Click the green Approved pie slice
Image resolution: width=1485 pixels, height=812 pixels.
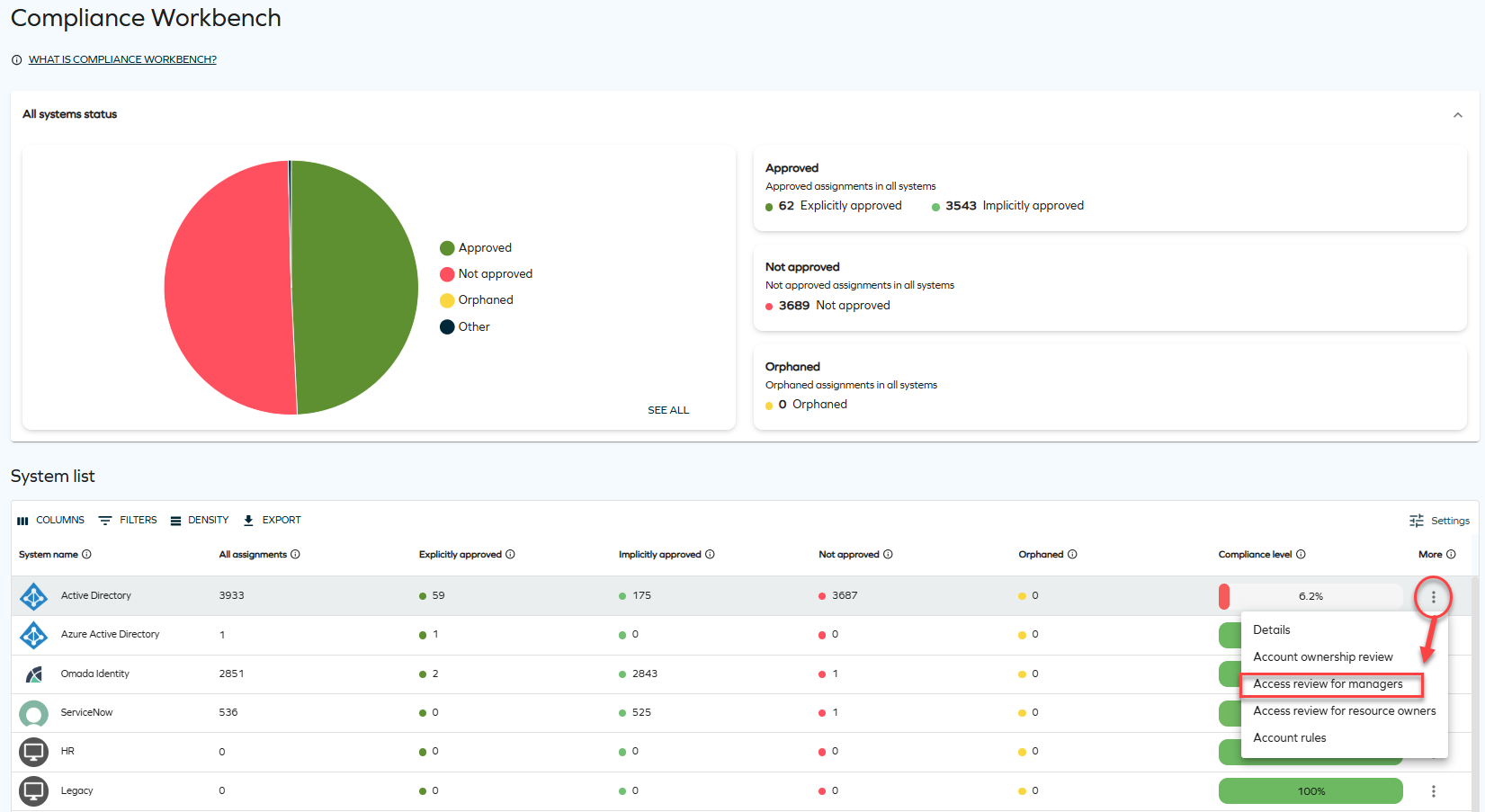point(355,288)
